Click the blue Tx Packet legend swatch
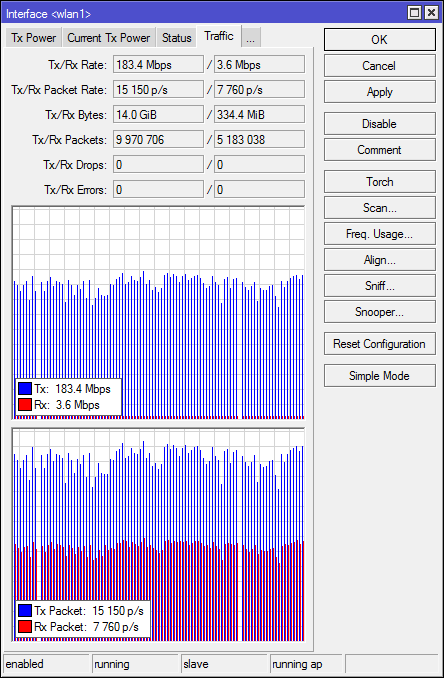444x678 pixels. [x=25, y=611]
